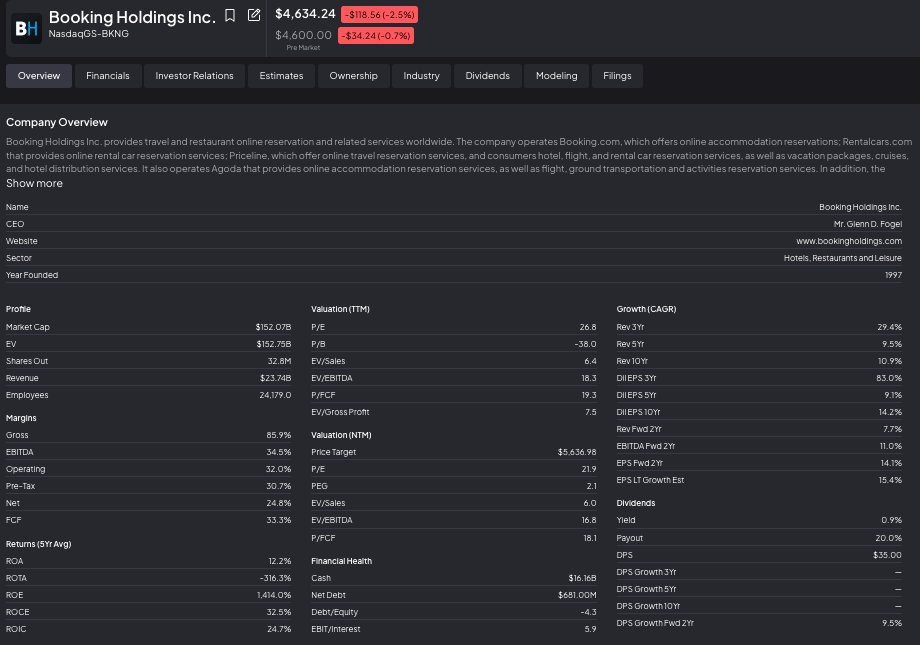Click Shares Out value 32.8M
Image resolution: width=920 pixels, height=645 pixels.
click(x=279, y=361)
